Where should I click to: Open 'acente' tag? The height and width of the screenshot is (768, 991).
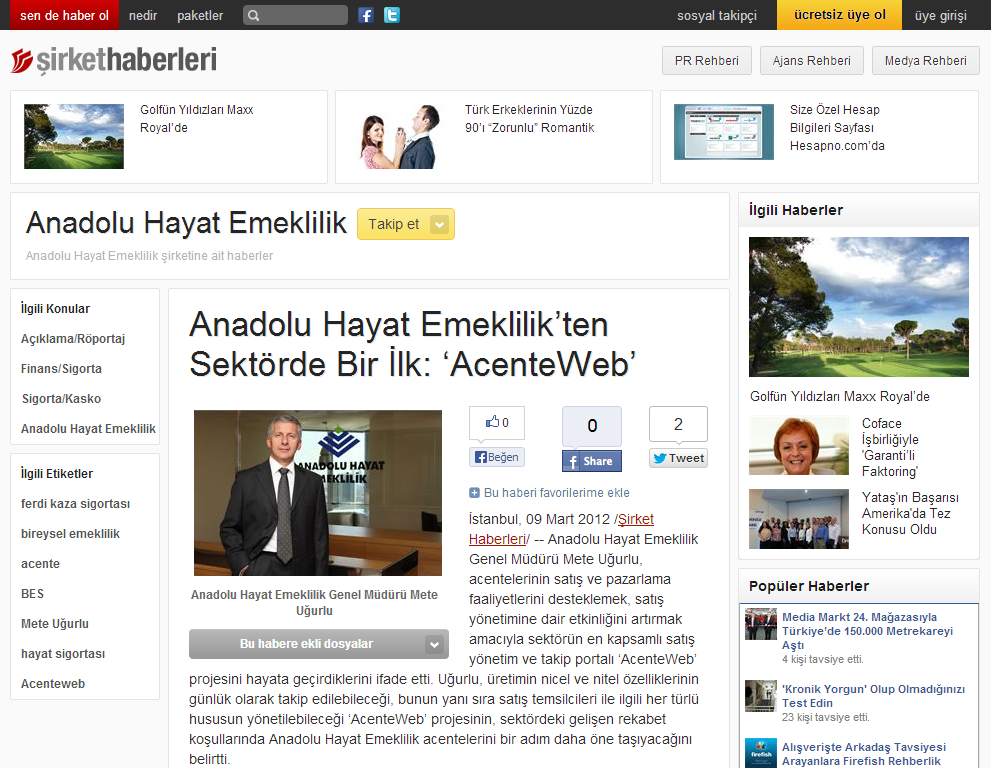coord(40,564)
